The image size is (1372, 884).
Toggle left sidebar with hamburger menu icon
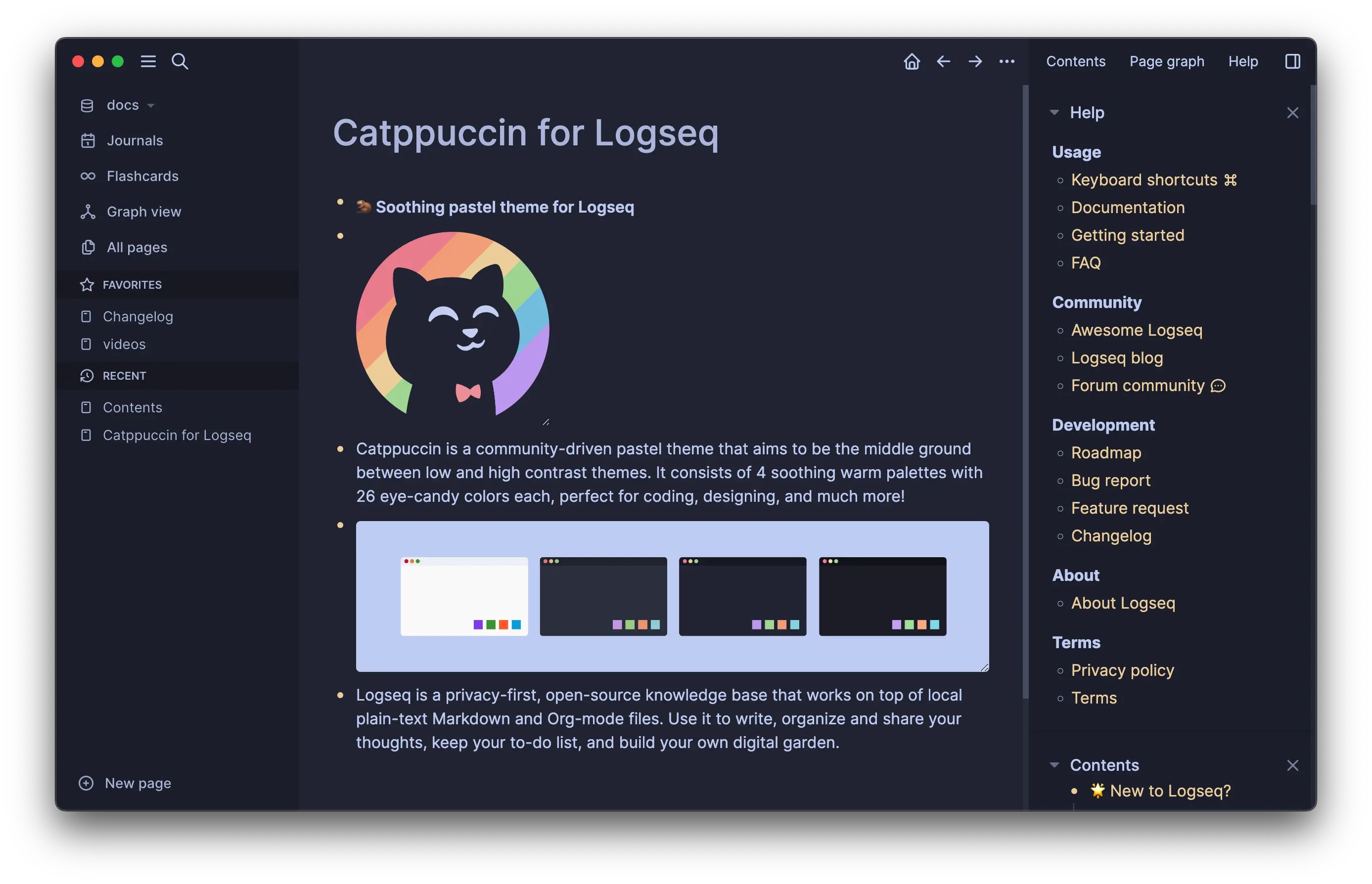click(148, 61)
